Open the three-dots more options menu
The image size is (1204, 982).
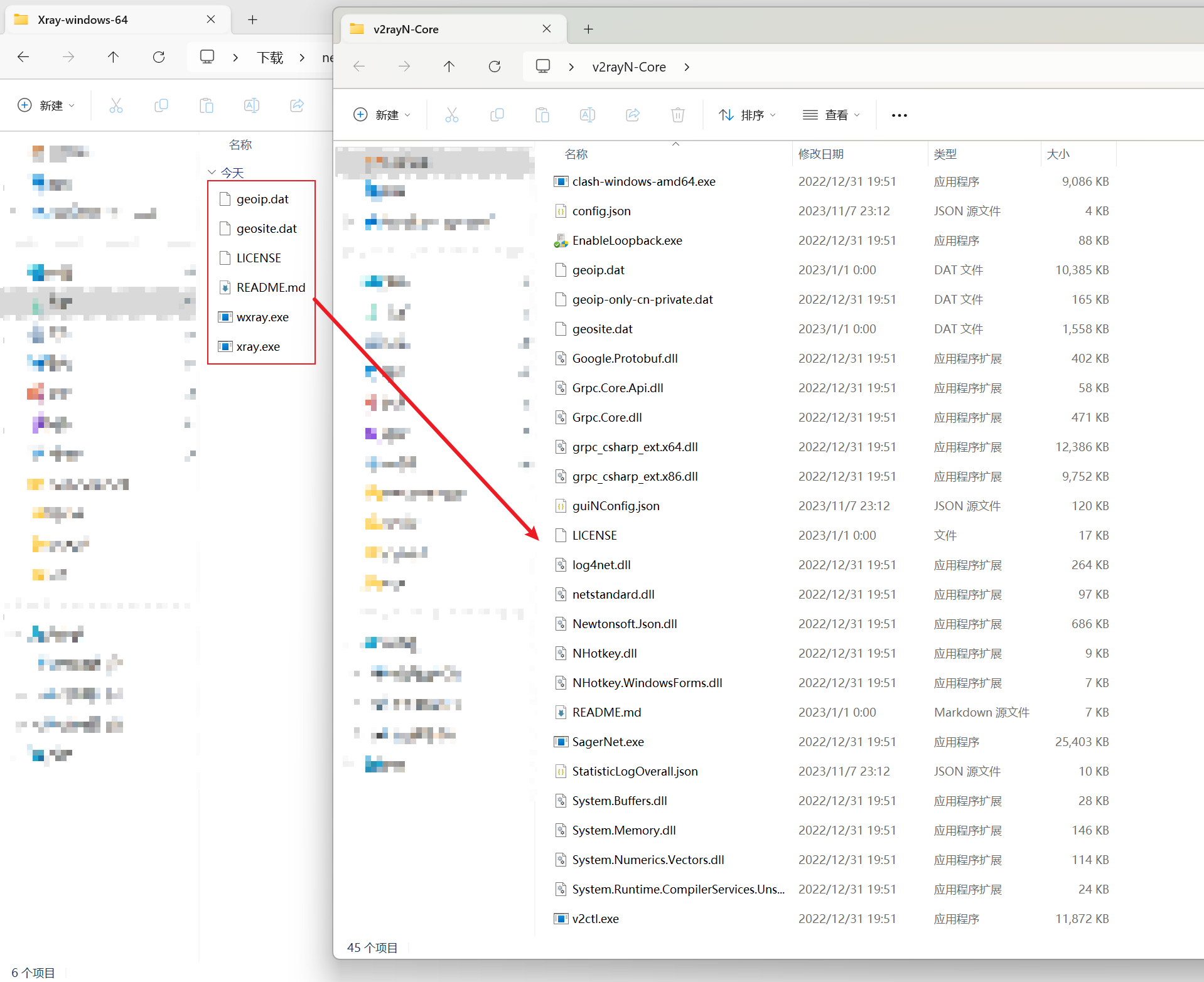pos(900,115)
